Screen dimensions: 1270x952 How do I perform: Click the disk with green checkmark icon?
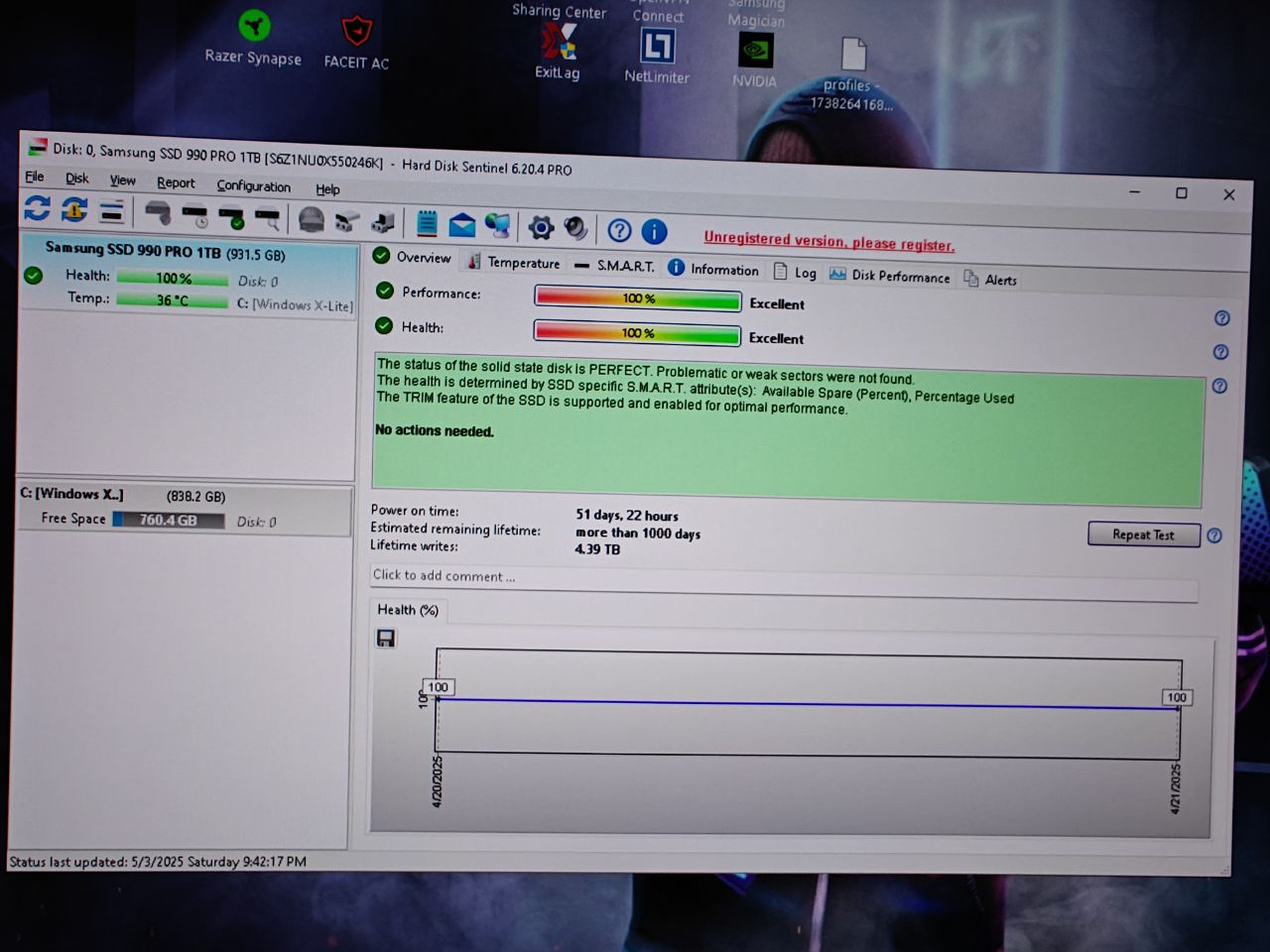[231, 215]
